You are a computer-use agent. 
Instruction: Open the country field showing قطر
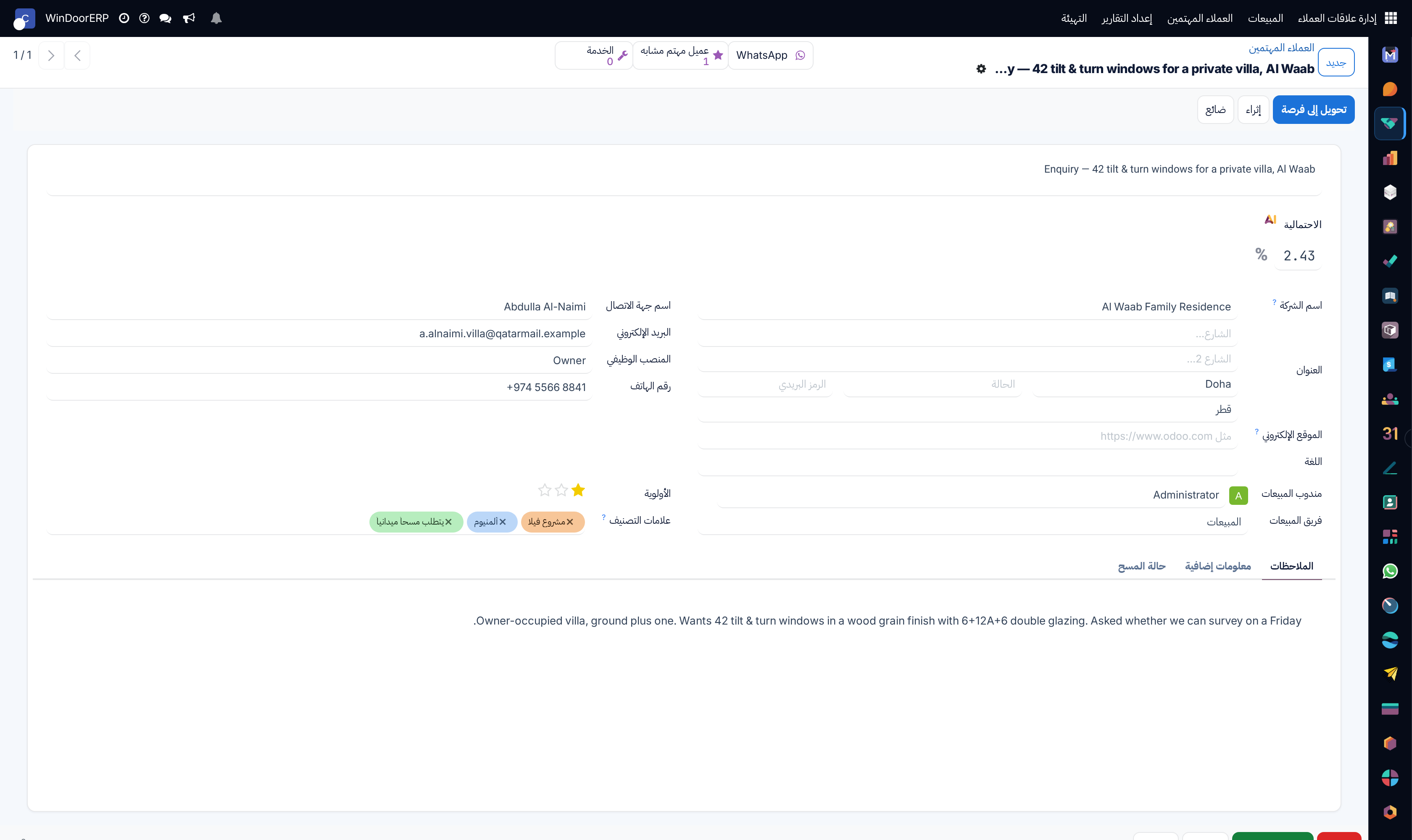[967, 409]
